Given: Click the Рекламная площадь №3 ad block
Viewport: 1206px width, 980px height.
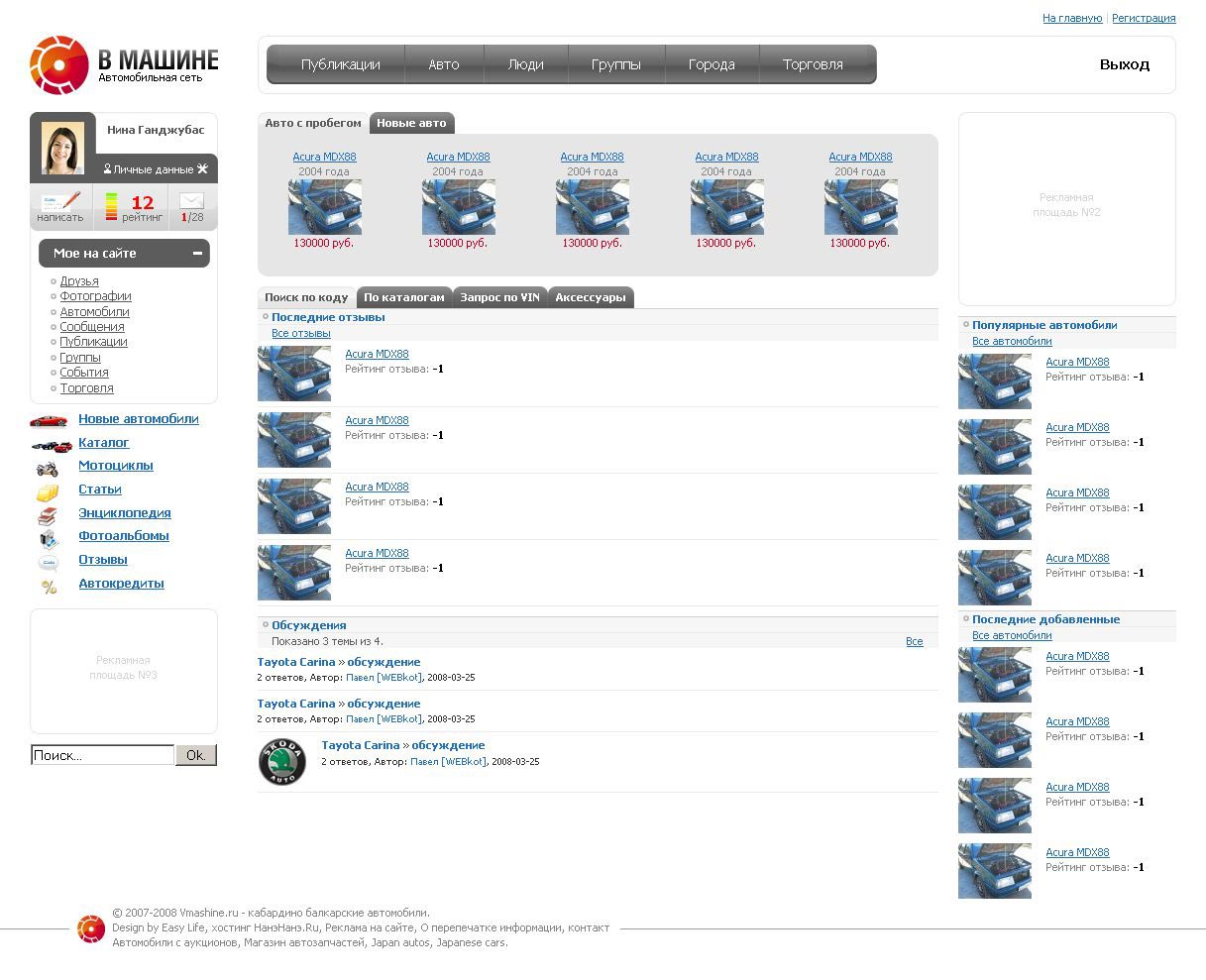Looking at the screenshot, I should click(124, 671).
